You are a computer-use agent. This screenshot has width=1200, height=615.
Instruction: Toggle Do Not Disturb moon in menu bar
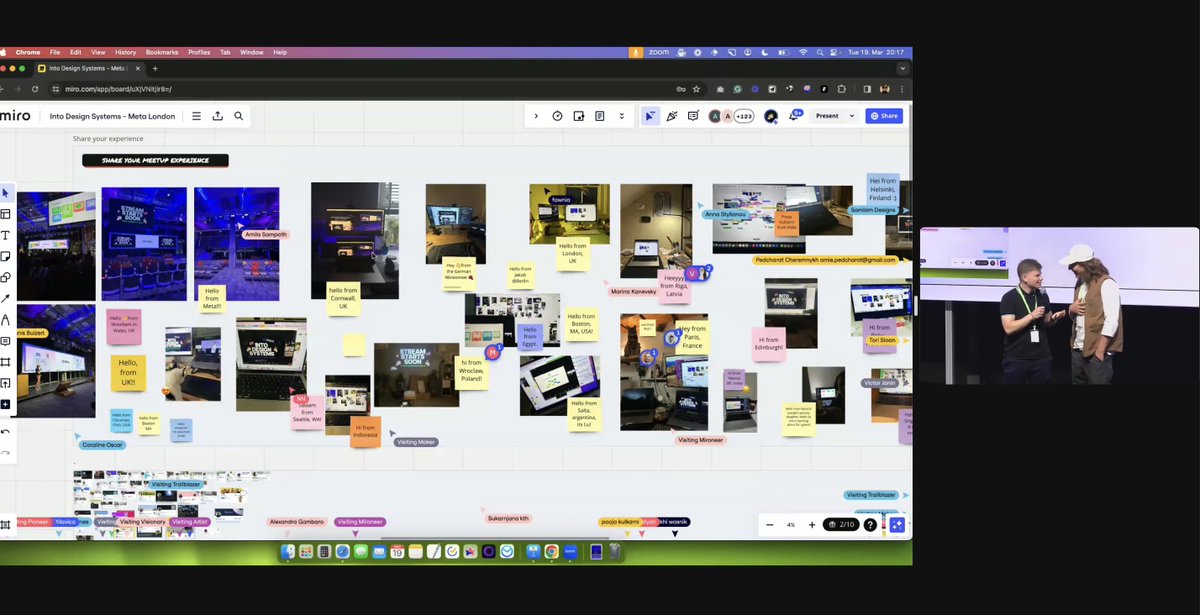[x=767, y=52]
